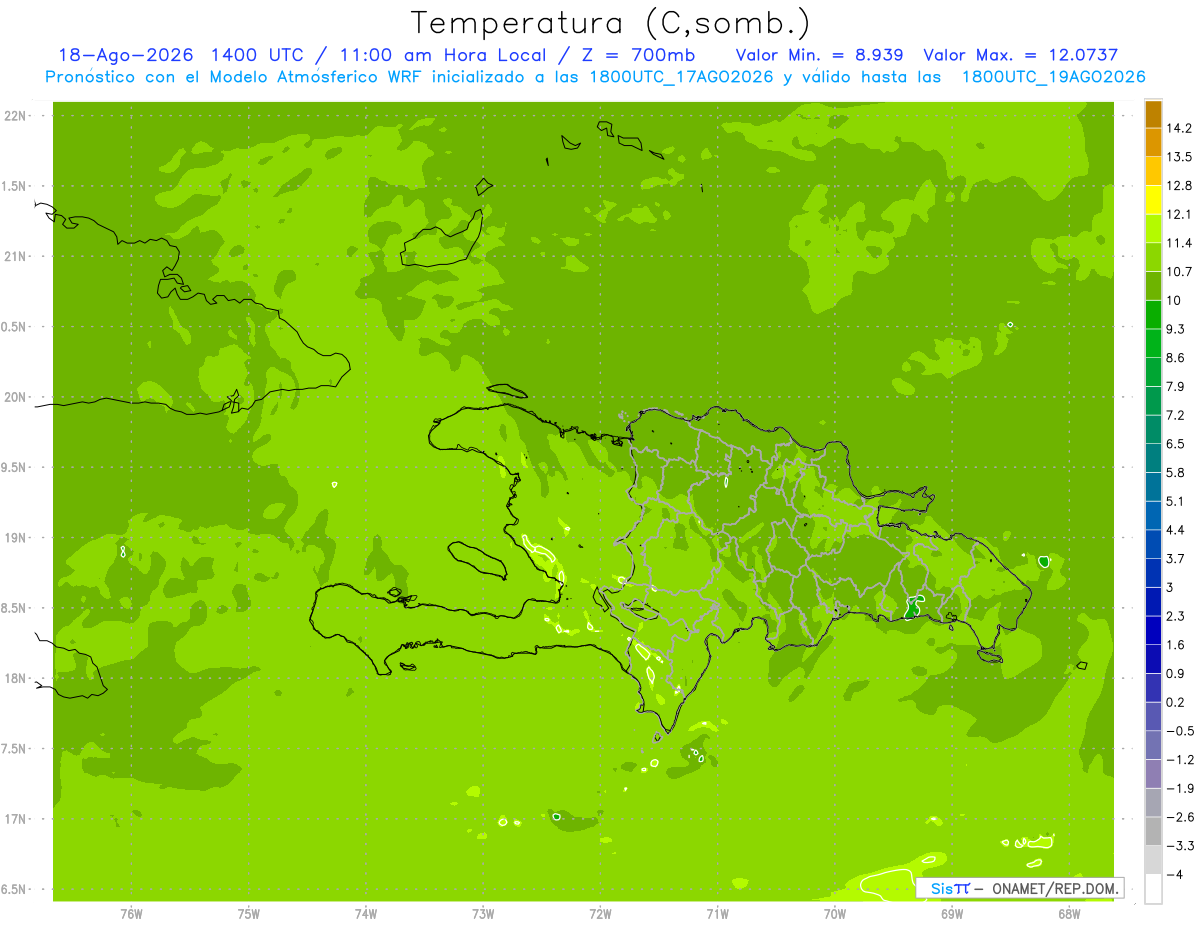Click the '74W' longitude axis label

[366, 913]
